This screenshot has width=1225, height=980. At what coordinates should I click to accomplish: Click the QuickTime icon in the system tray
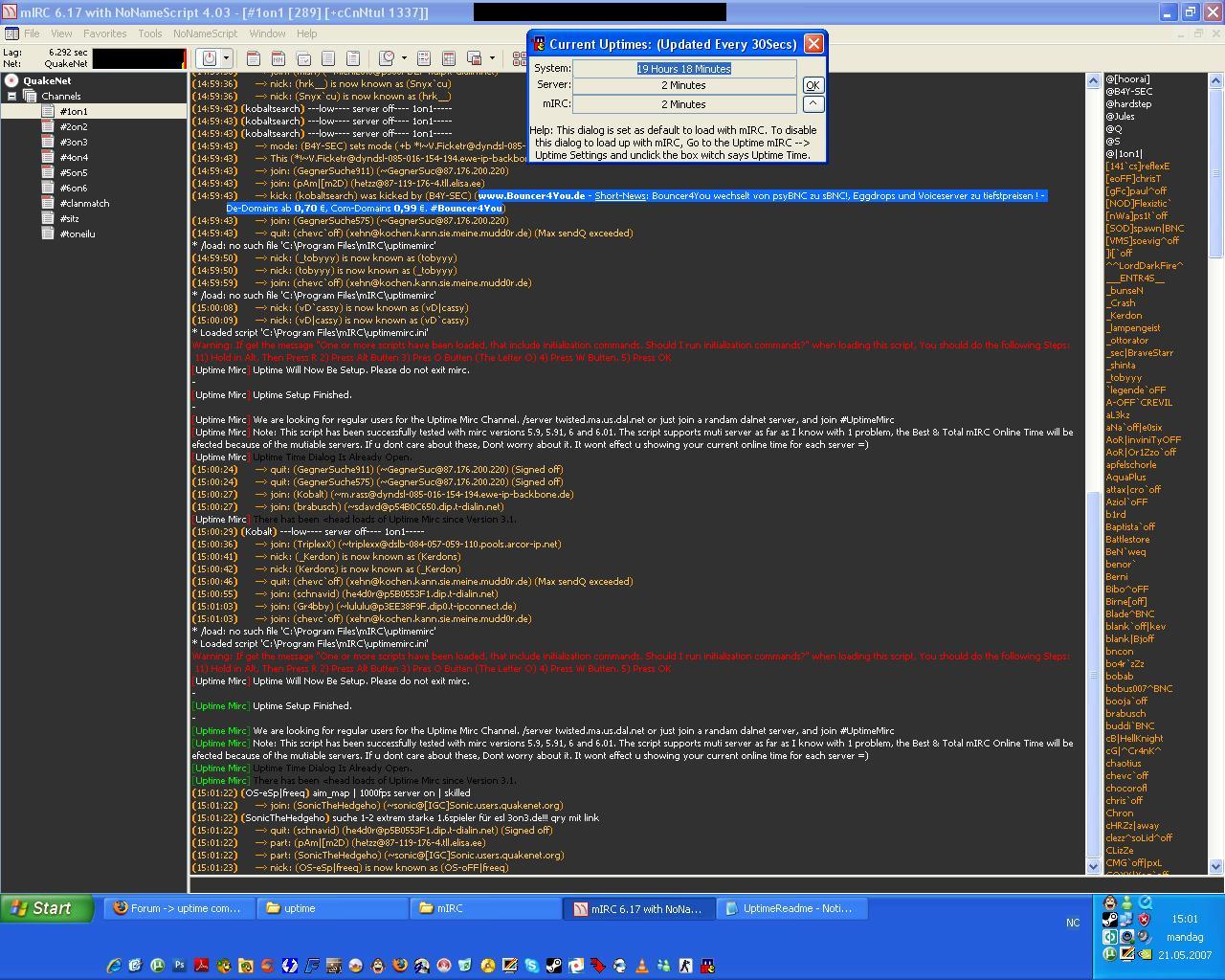(x=1146, y=902)
